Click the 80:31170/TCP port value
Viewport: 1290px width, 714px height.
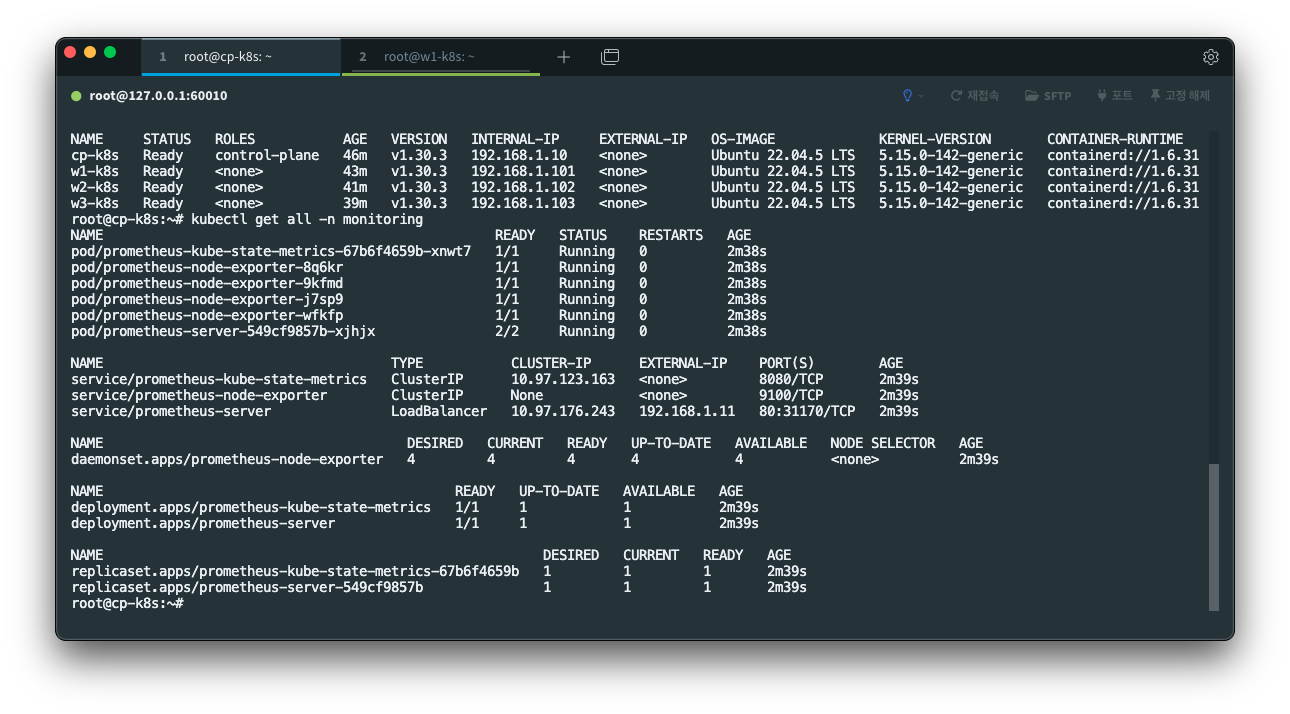[x=807, y=411]
